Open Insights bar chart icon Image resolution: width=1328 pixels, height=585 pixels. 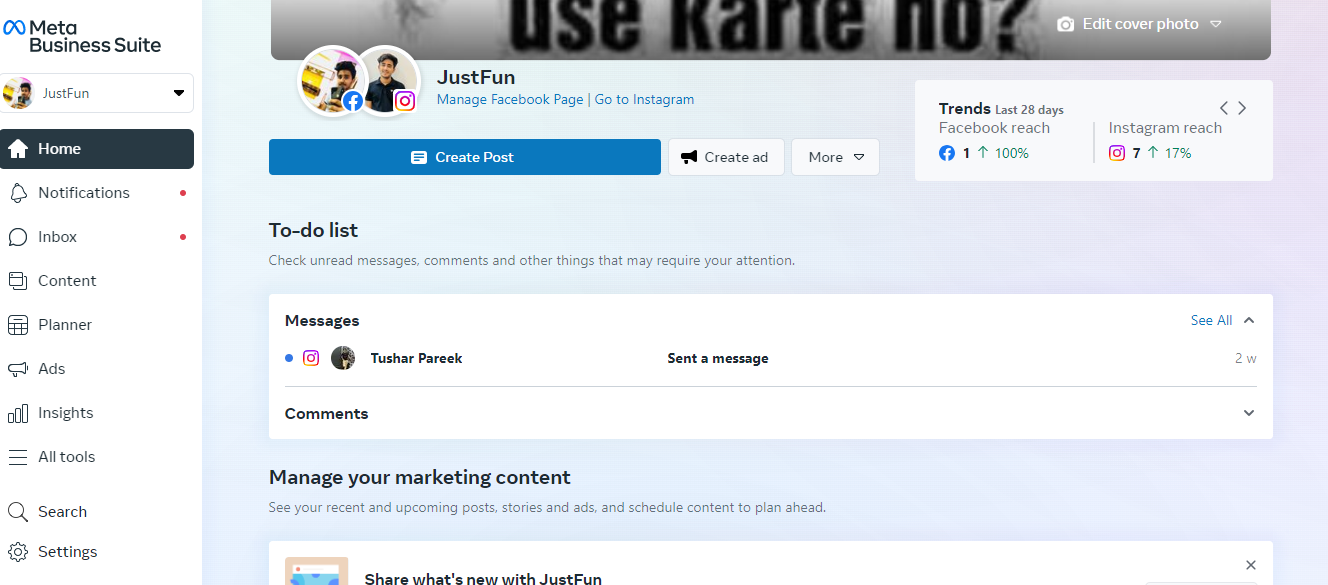tap(18, 413)
